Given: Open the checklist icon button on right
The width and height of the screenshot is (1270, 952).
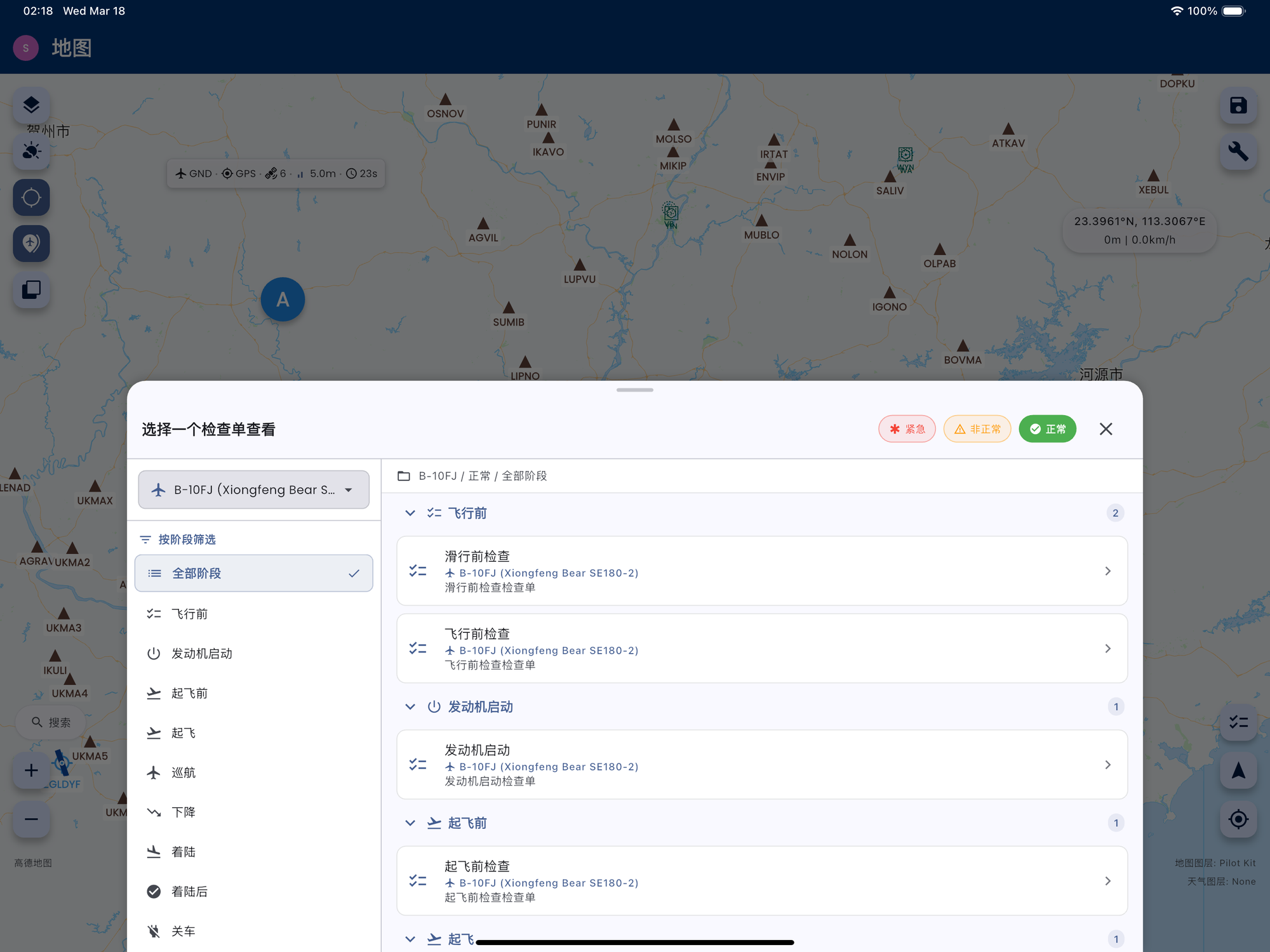Looking at the screenshot, I should tap(1238, 722).
